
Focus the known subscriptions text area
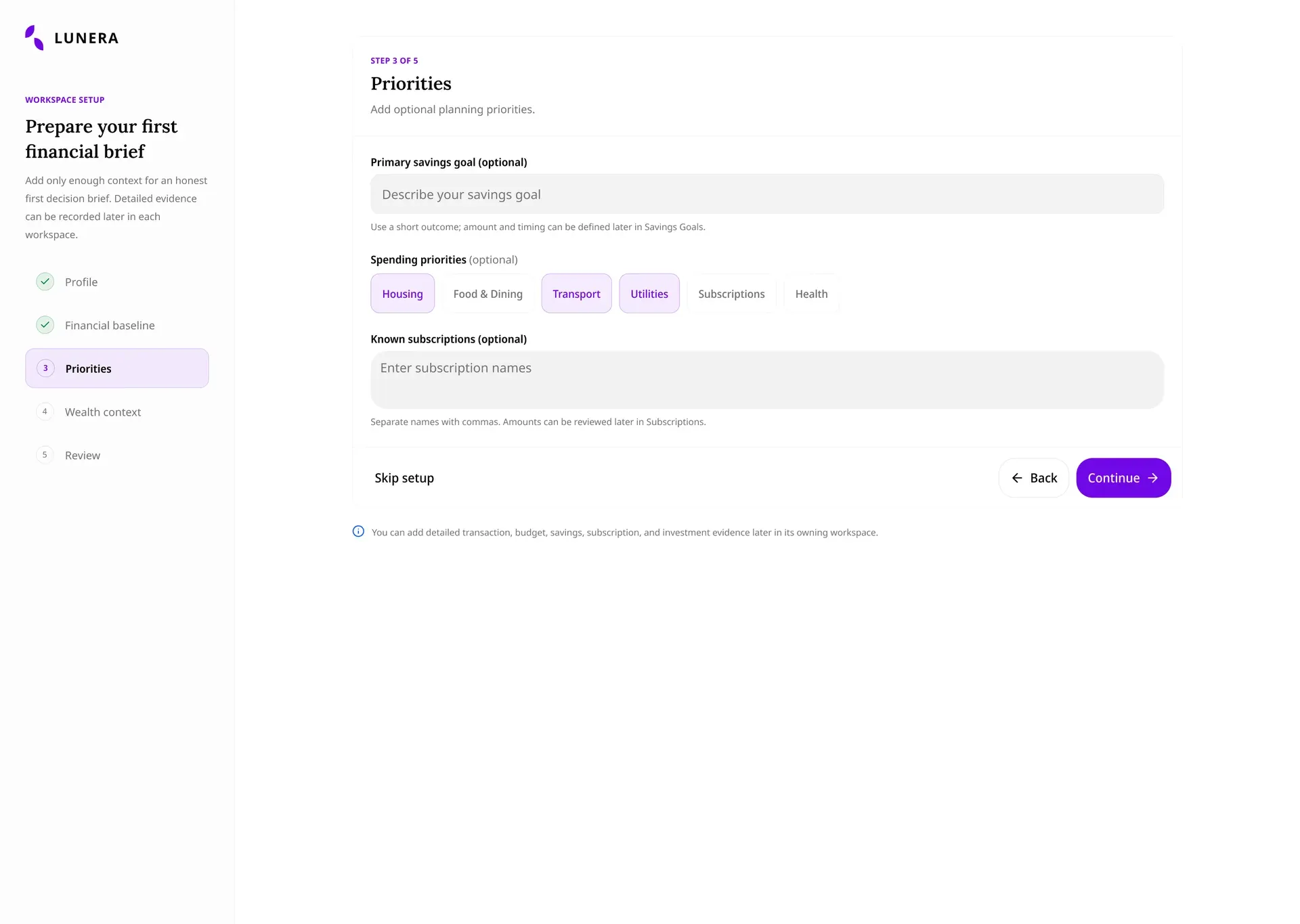[x=767, y=380]
